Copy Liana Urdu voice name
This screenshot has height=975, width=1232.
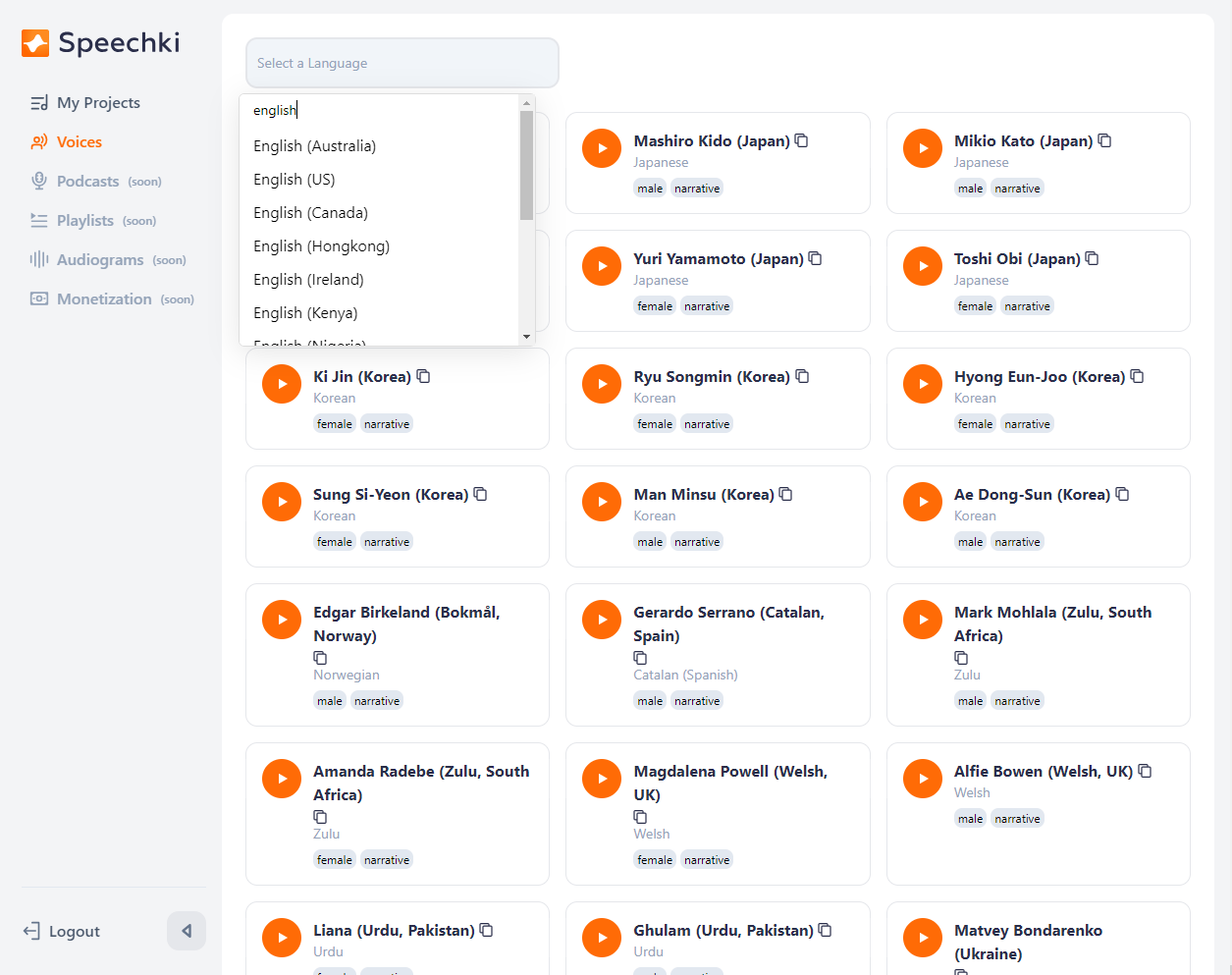(487, 930)
